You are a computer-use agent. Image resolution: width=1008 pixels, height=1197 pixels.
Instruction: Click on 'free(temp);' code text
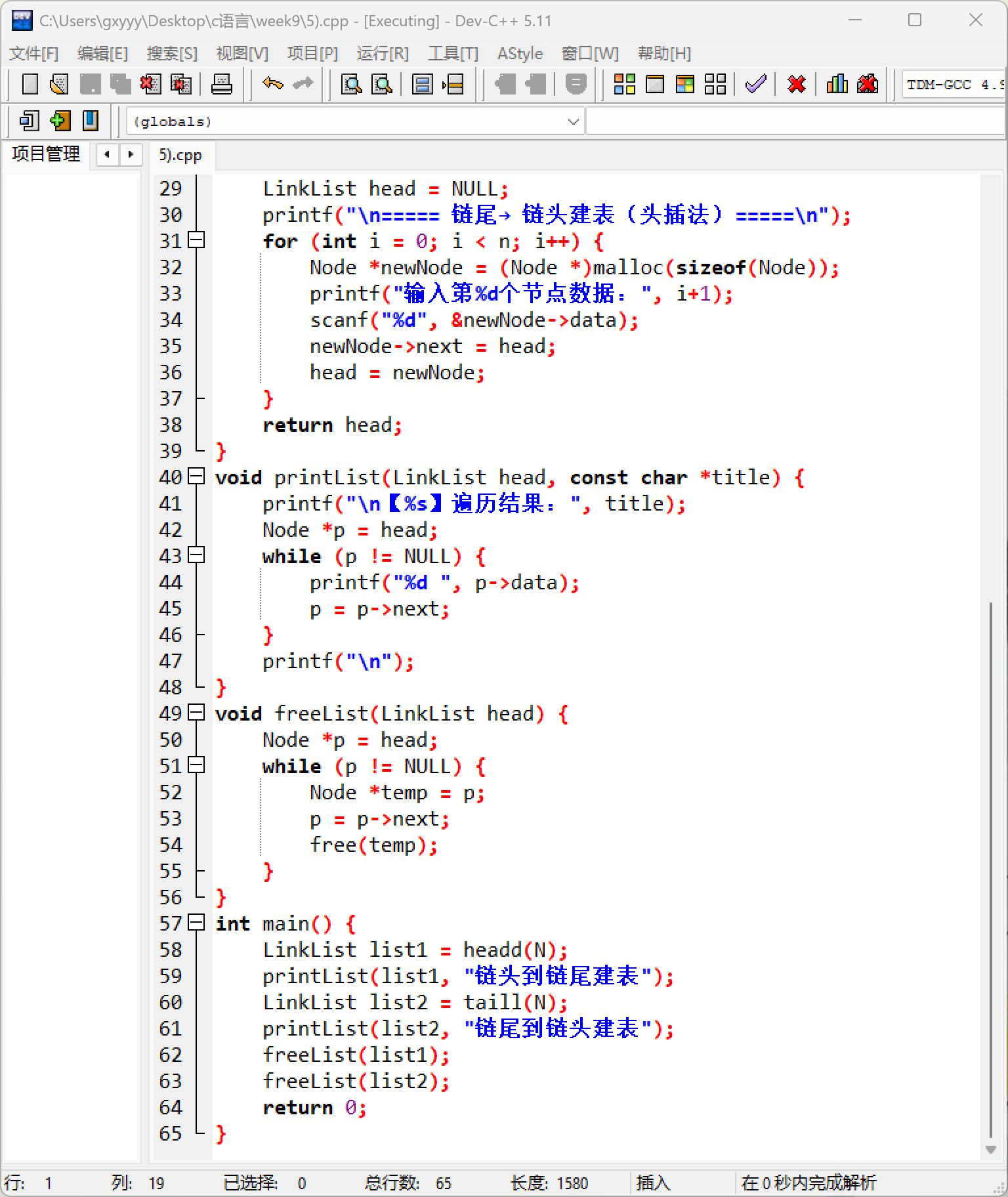point(373,845)
